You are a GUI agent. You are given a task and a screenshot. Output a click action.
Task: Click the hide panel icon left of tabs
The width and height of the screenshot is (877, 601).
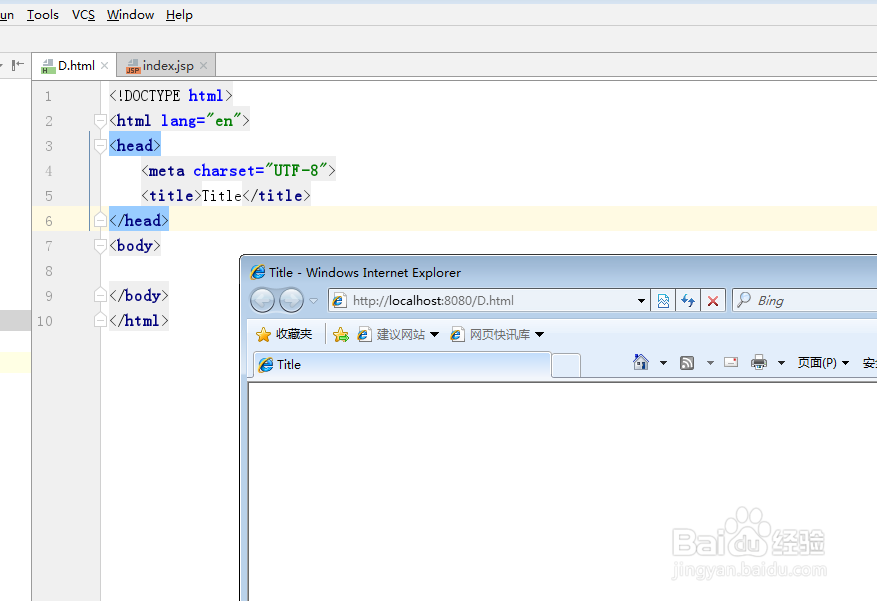pyautogui.click(x=18, y=65)
